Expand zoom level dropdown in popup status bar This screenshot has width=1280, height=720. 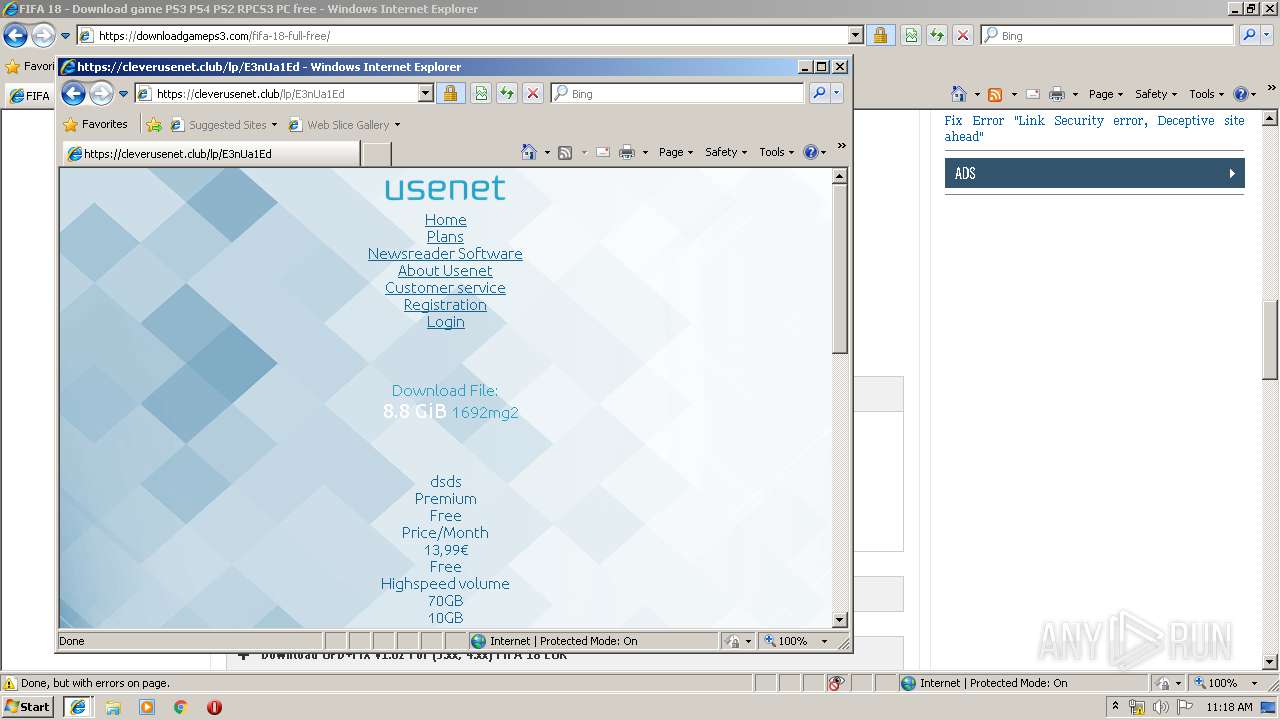[x=825, y=641]
